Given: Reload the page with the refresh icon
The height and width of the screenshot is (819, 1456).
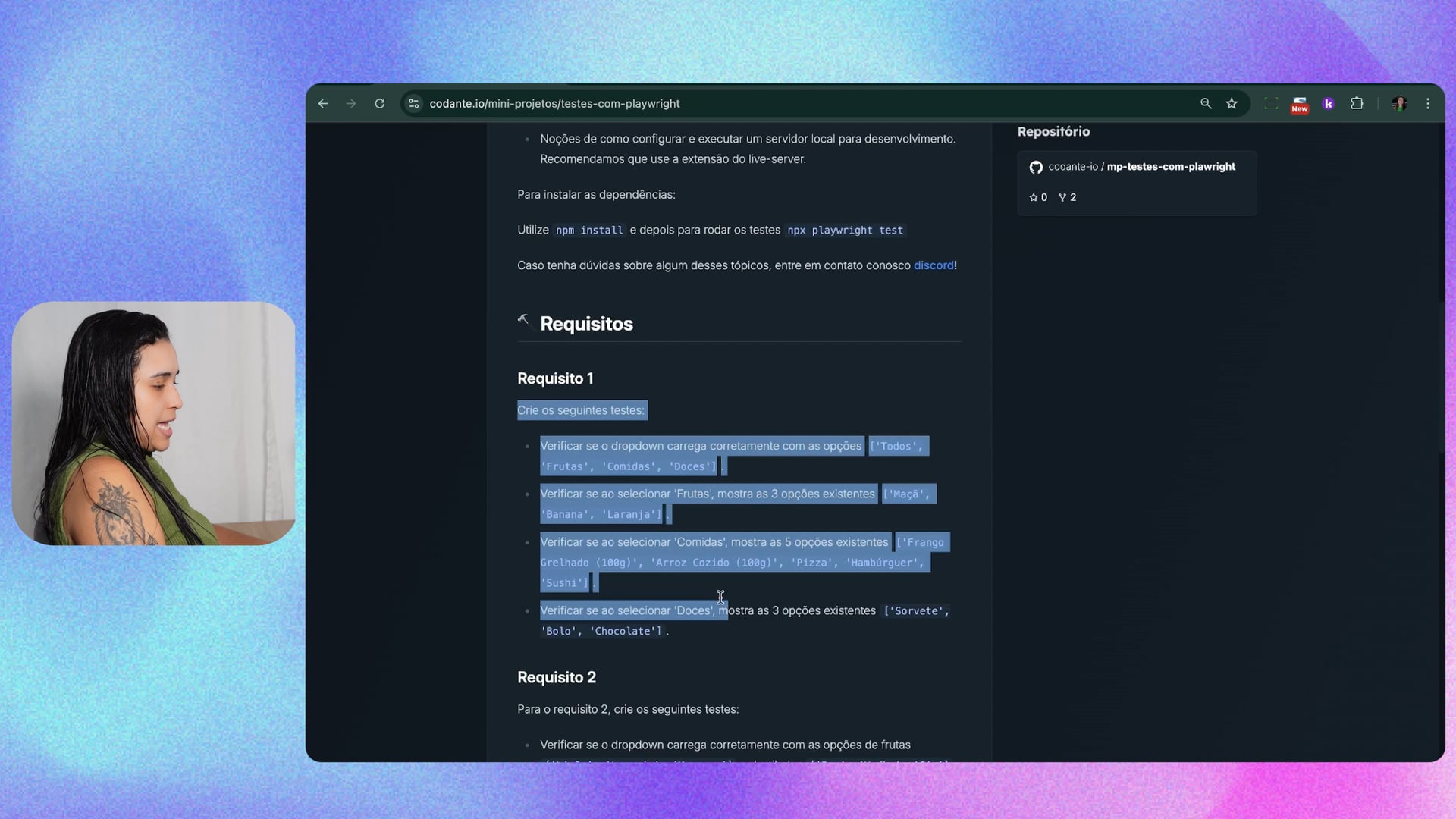Looking at the screenshot, I should coord(380,104).
